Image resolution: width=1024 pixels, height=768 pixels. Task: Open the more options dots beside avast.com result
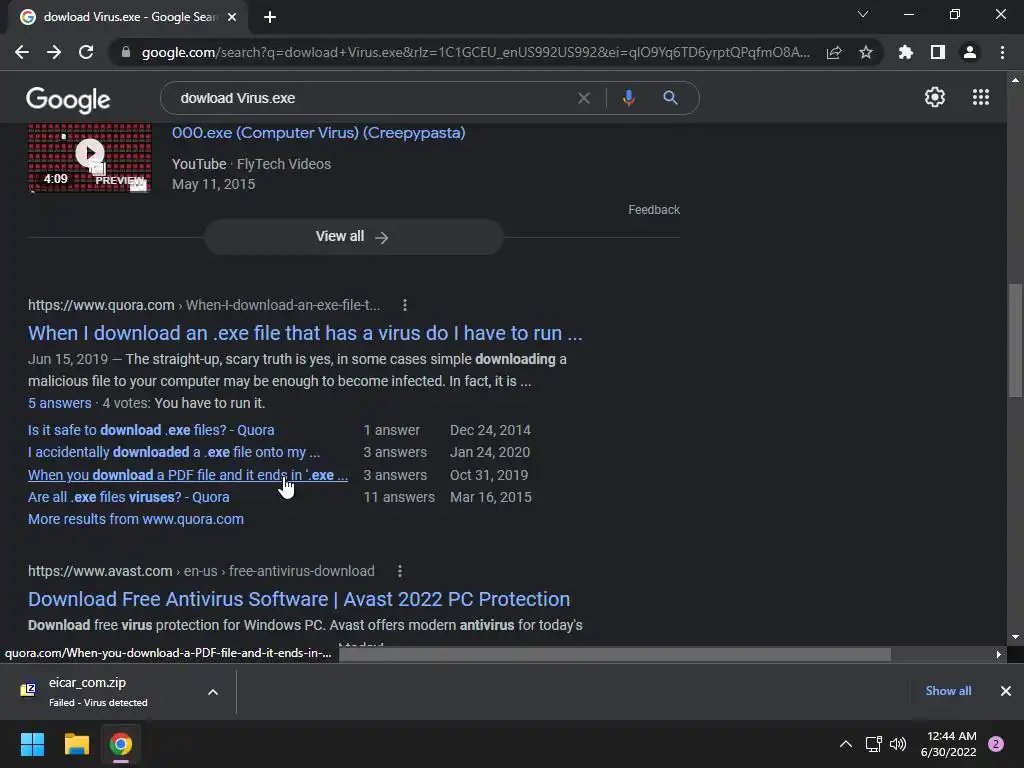click(x=400, y=571)
